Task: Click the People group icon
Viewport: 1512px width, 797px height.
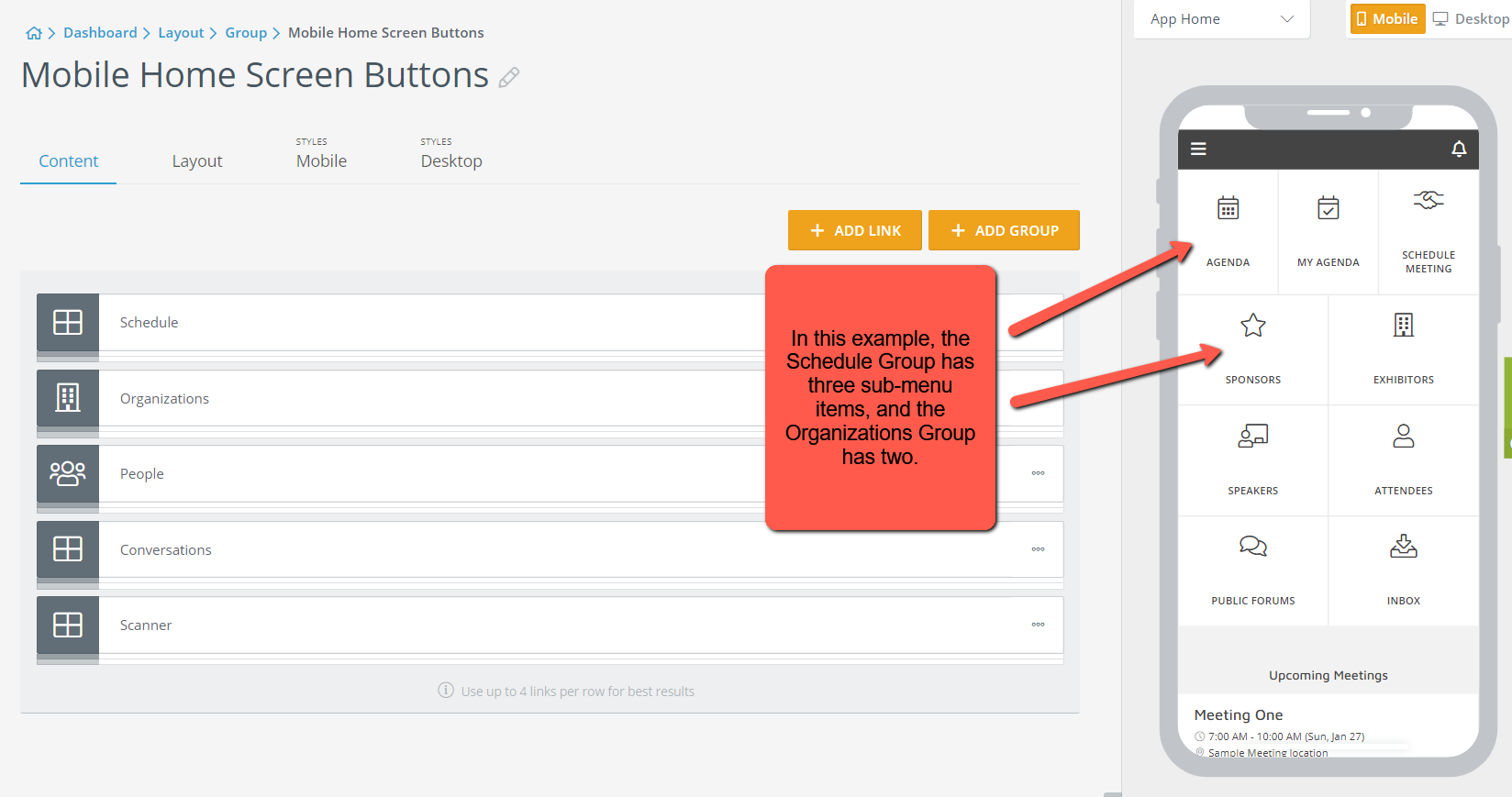Action: tap(68, 473)
